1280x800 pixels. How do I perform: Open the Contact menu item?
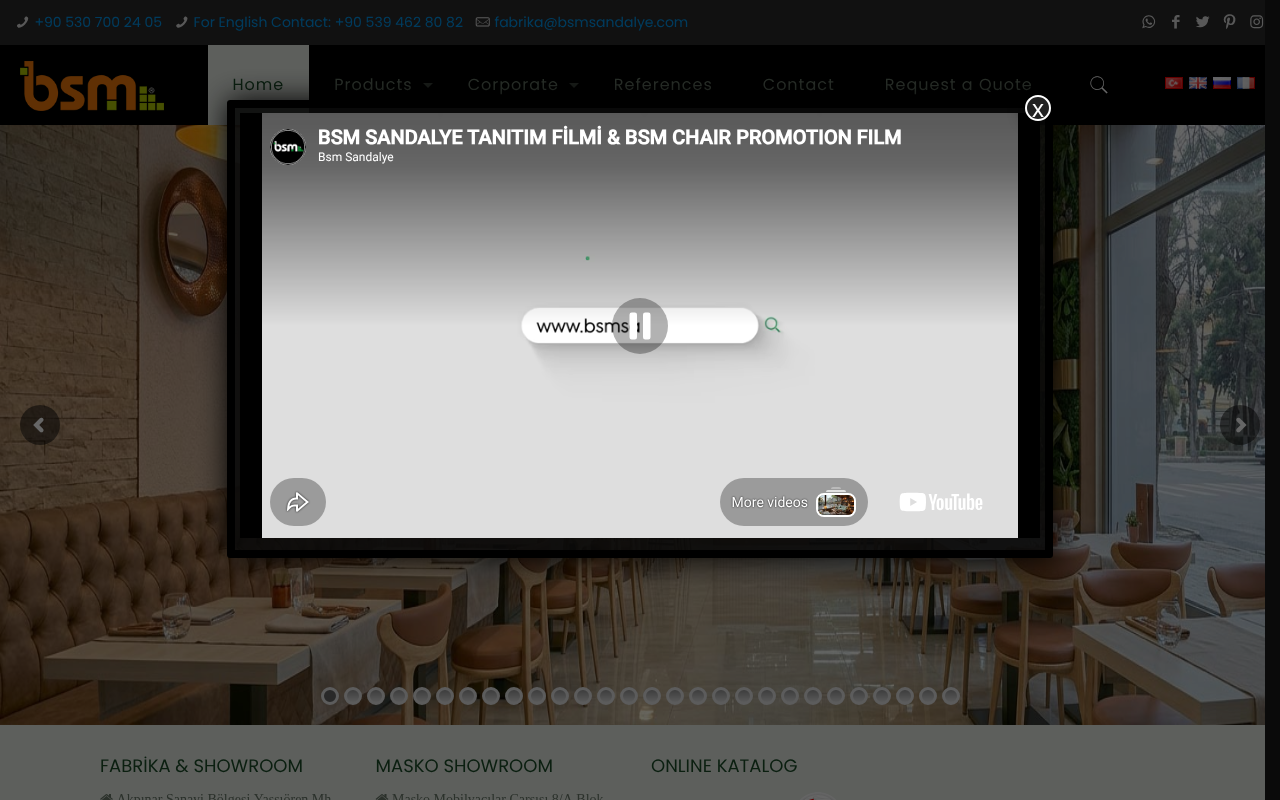coord(798,85)
